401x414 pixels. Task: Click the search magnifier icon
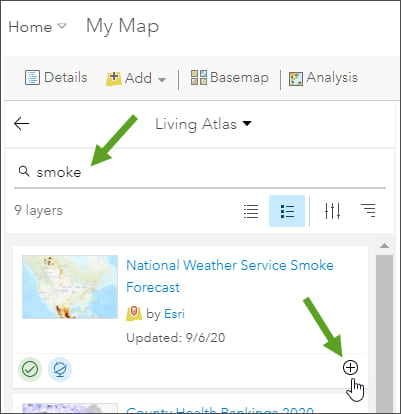pyautogui.click(x=24, y=171)
